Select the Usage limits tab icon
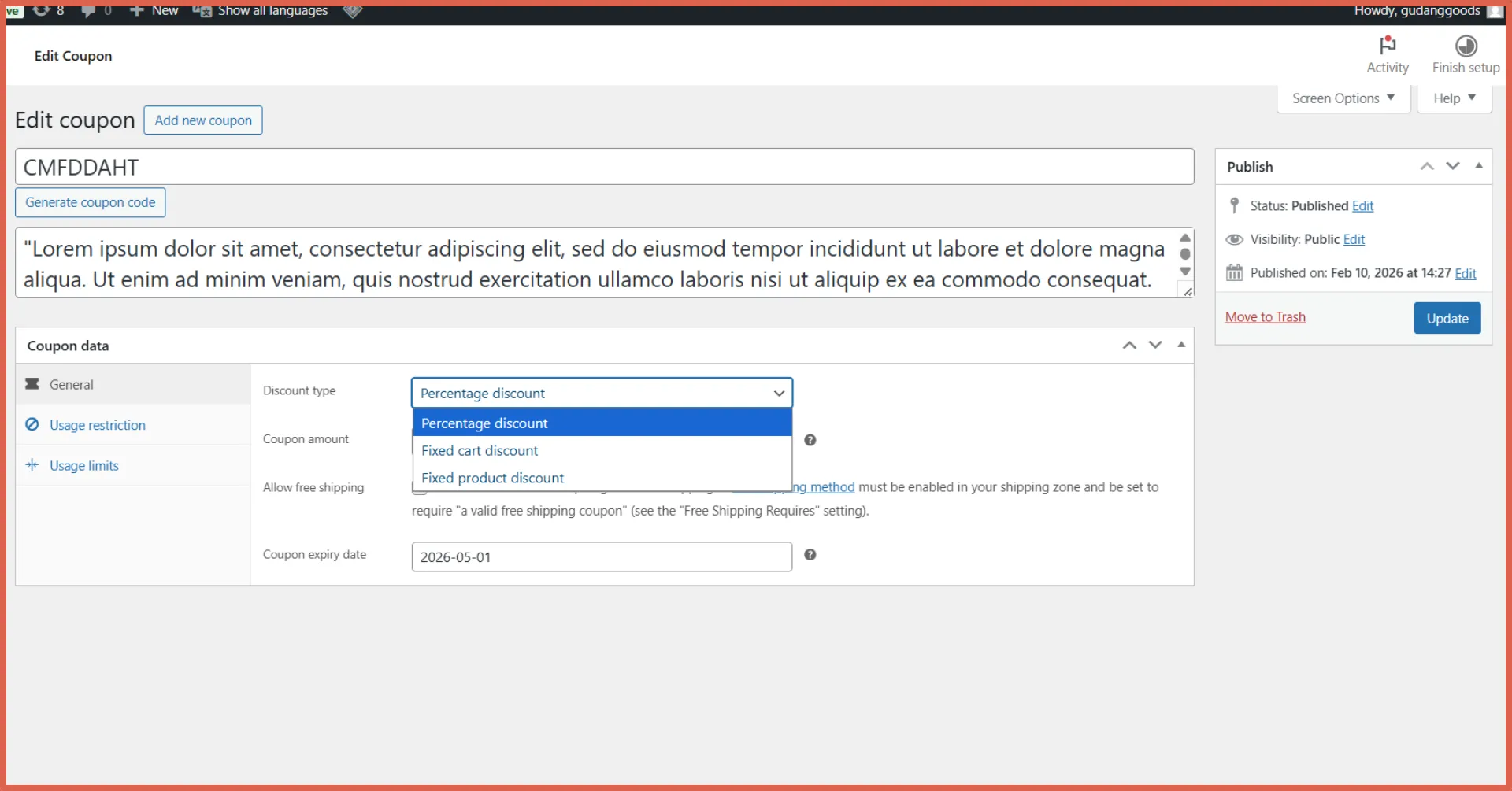The image size is (1512, 791). (x=32, y=464)
